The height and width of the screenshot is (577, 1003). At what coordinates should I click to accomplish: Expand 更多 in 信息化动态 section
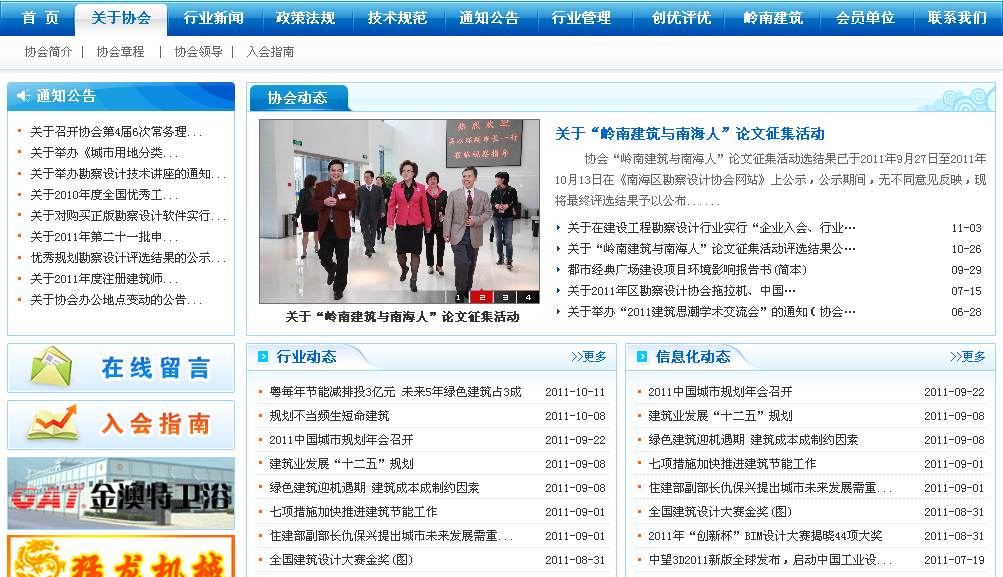click(967, 357)
